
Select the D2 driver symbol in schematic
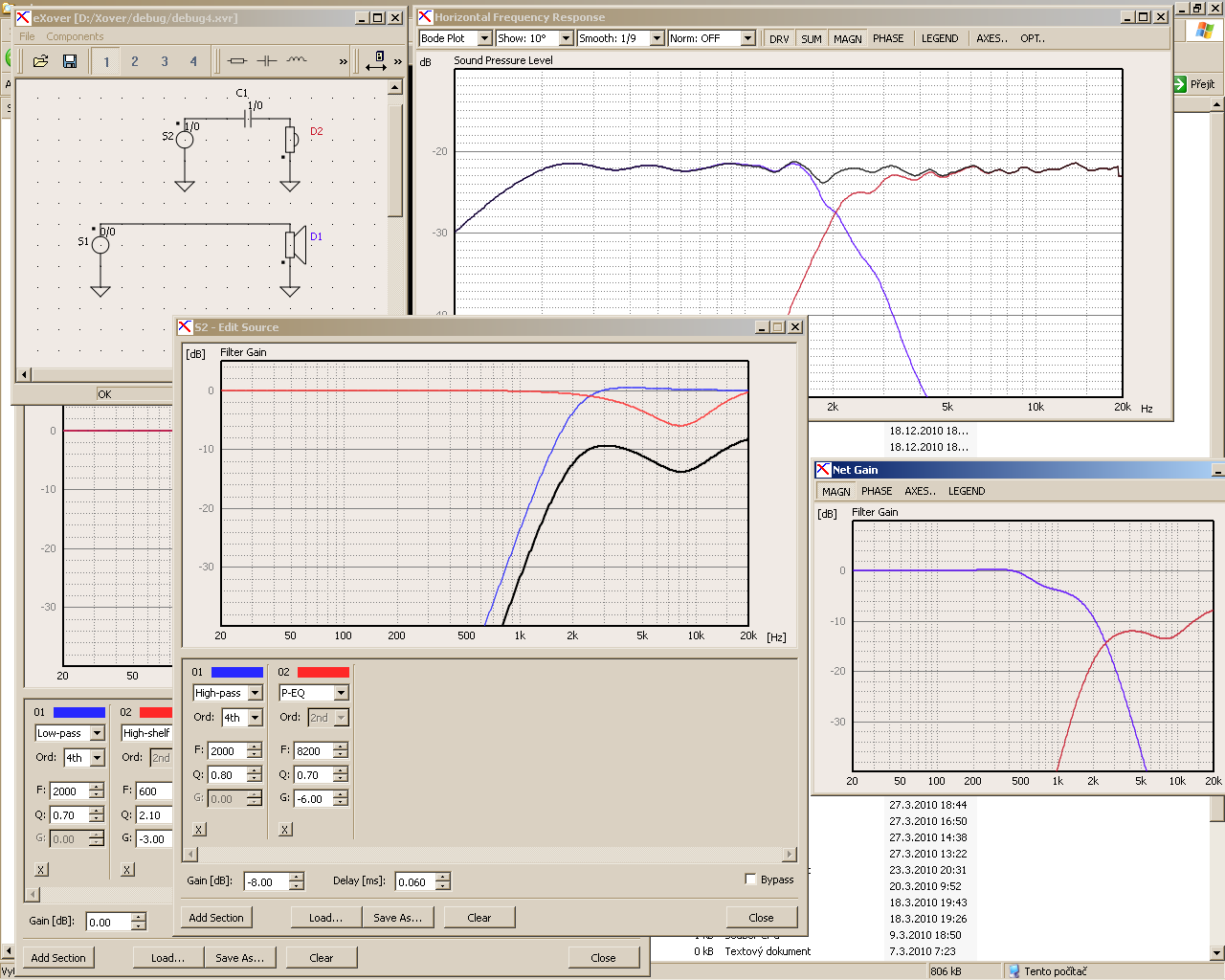(x=291, y=140)
